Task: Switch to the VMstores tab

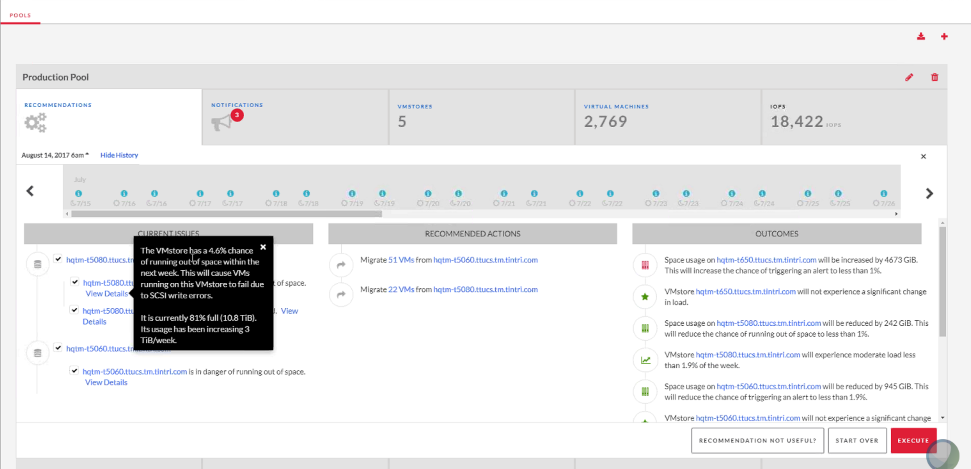Action: pos(479,116)
